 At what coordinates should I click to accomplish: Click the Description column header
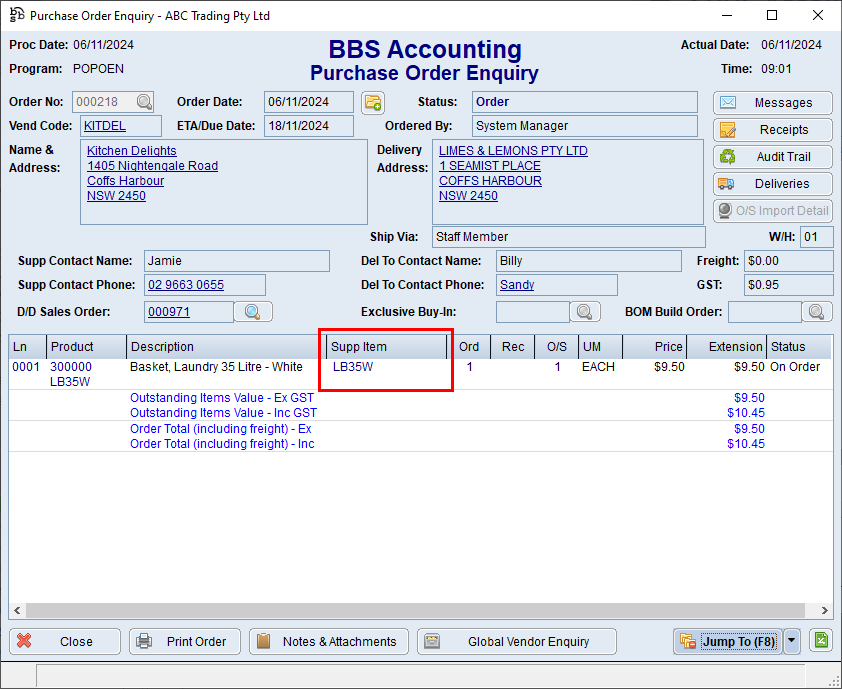click(225, 347)
